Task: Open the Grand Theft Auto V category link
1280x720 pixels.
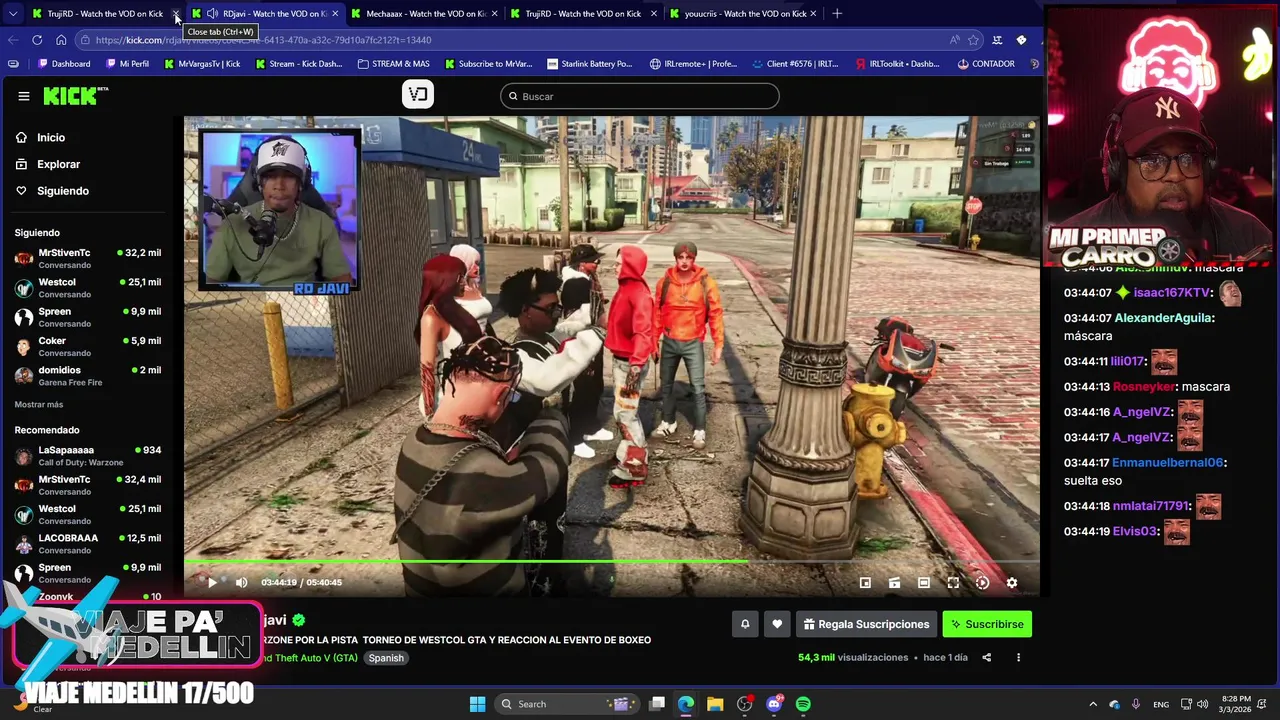Action: (310, 658)
